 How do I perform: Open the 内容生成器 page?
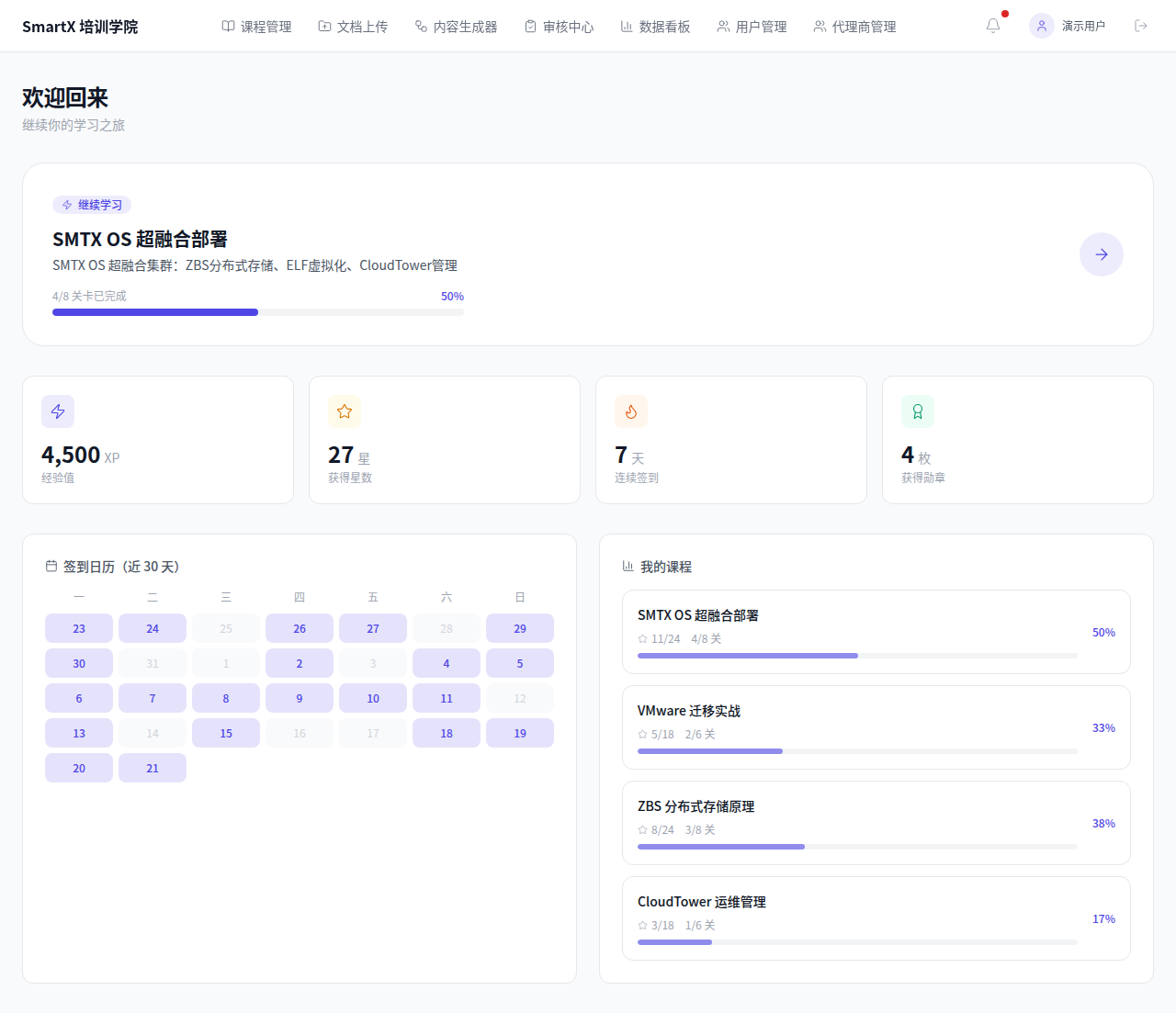coord(456,27)
